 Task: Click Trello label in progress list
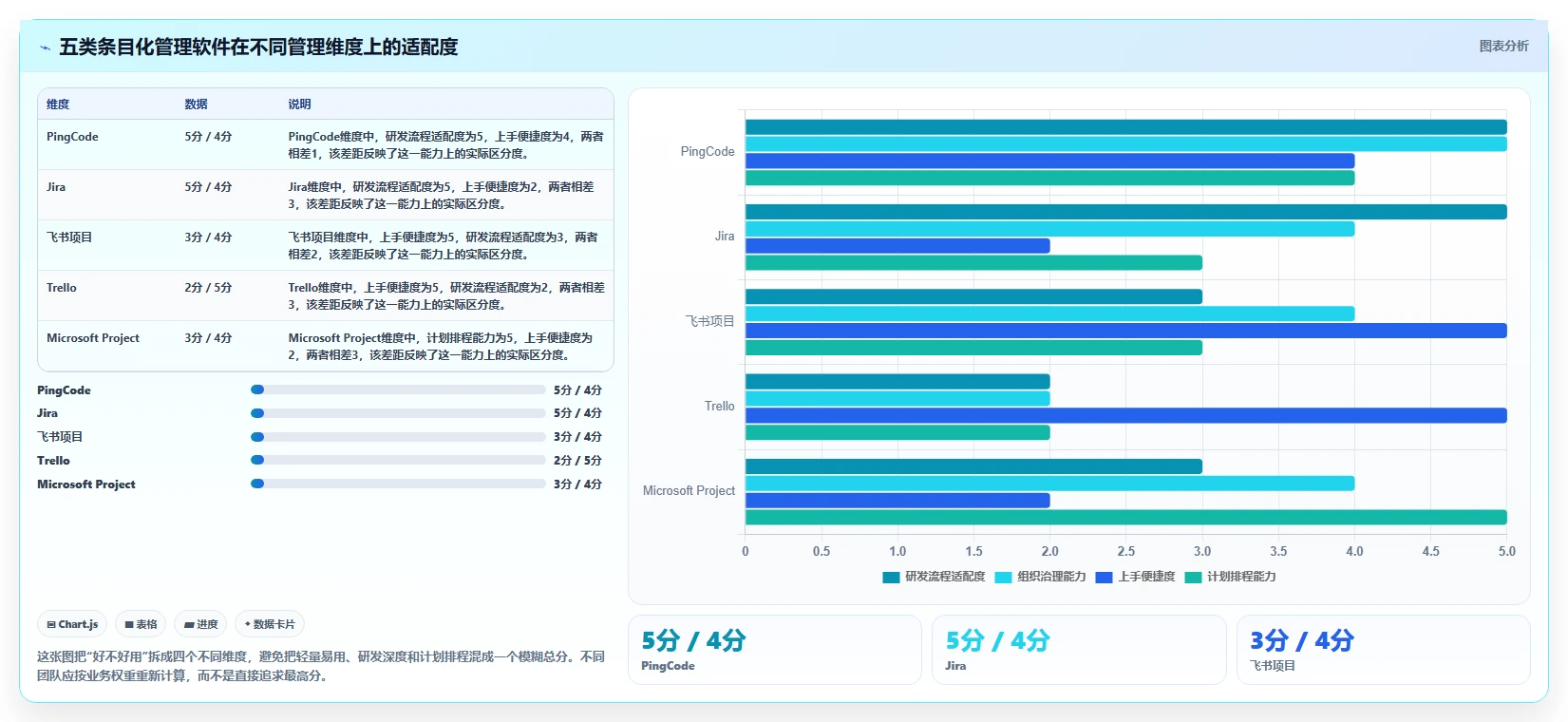click(53, 460)
